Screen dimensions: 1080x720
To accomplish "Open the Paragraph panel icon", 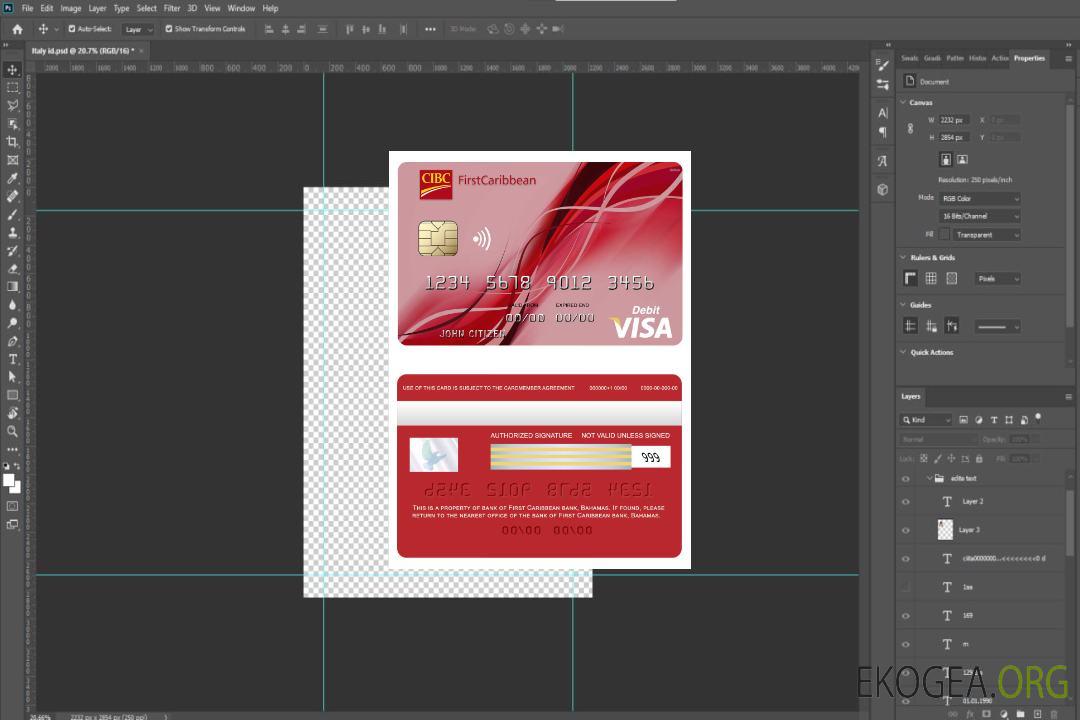I will pos(882,132).
